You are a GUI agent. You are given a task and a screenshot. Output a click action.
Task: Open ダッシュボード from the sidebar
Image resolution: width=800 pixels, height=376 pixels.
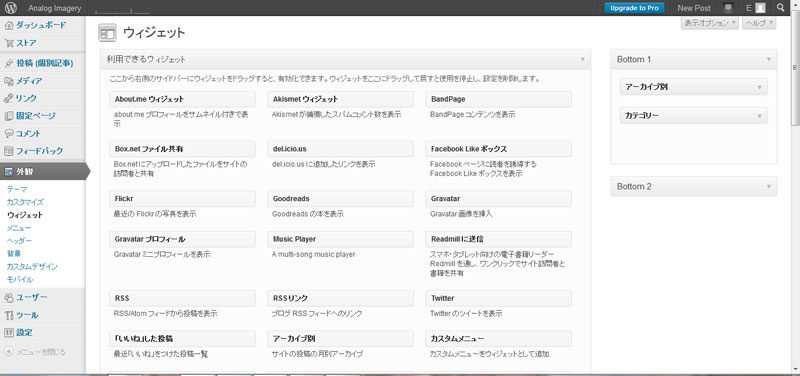[x=42, y=25]
